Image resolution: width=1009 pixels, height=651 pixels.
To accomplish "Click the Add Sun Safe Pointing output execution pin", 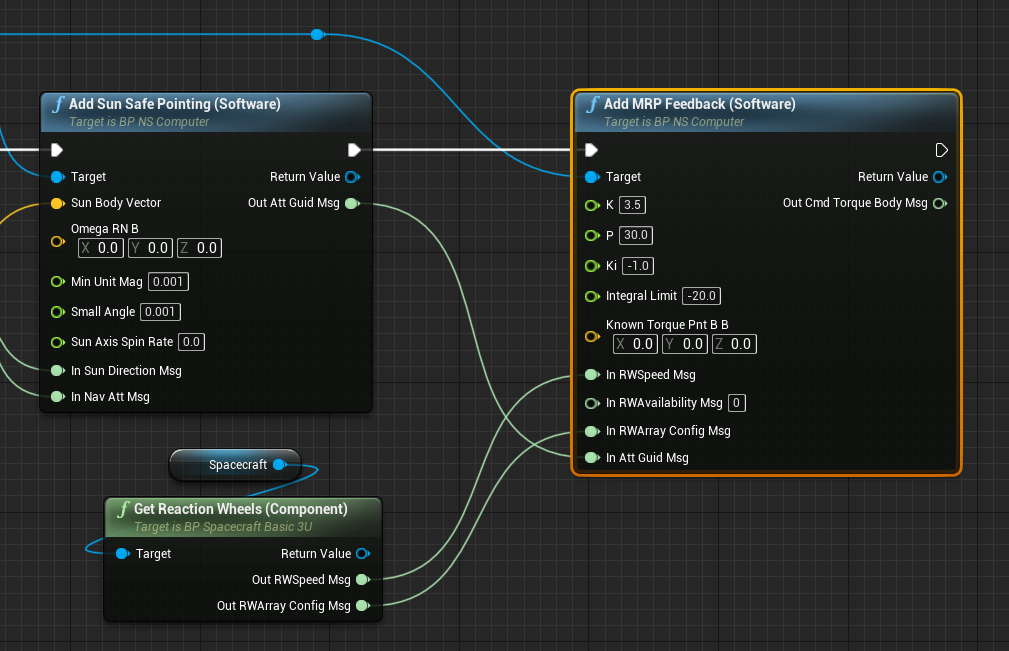I will tap(354, 150).
